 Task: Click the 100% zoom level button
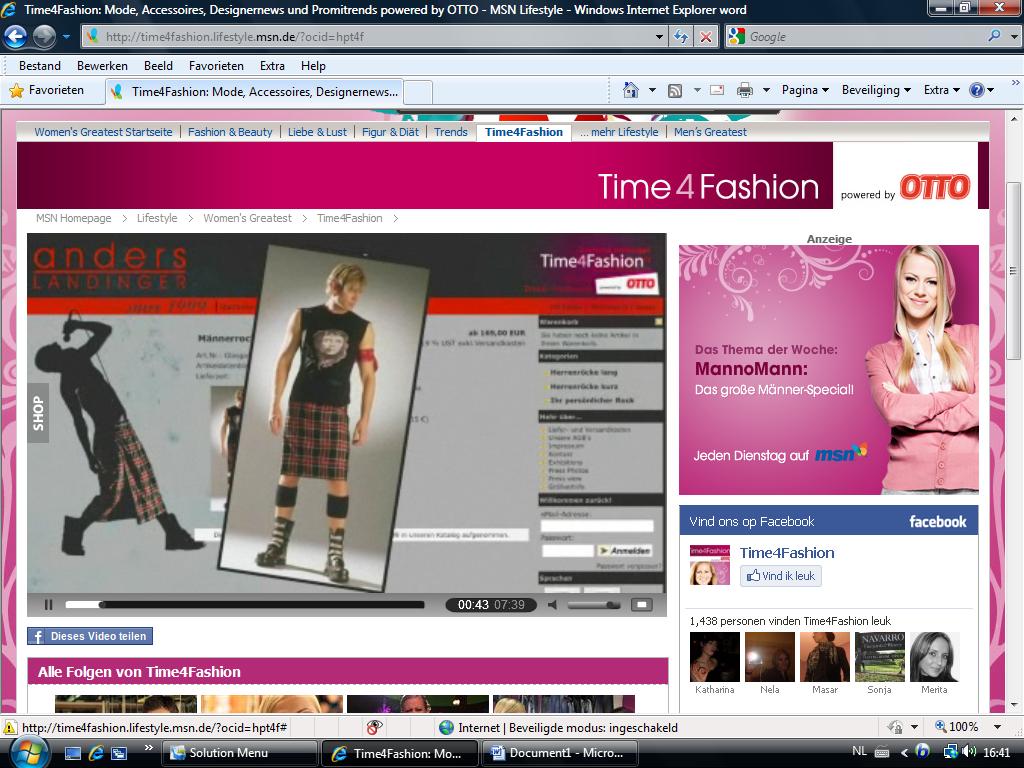957,727
